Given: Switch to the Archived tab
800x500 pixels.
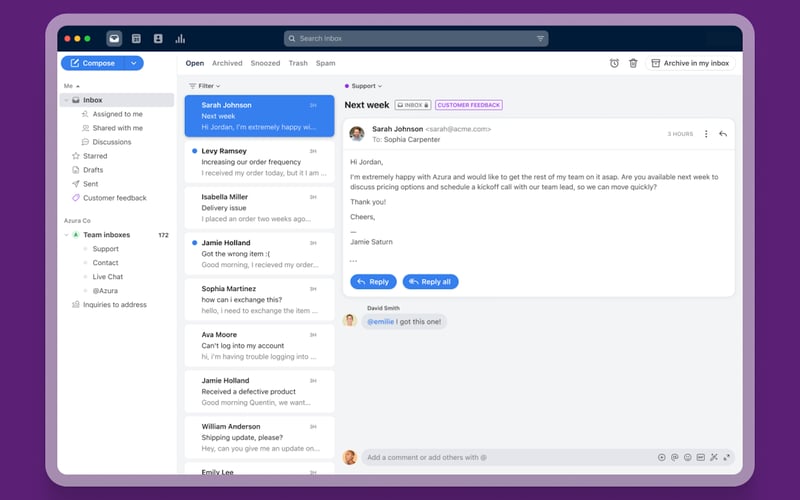Looking at the screenshot, I should (x=227, y=63).
